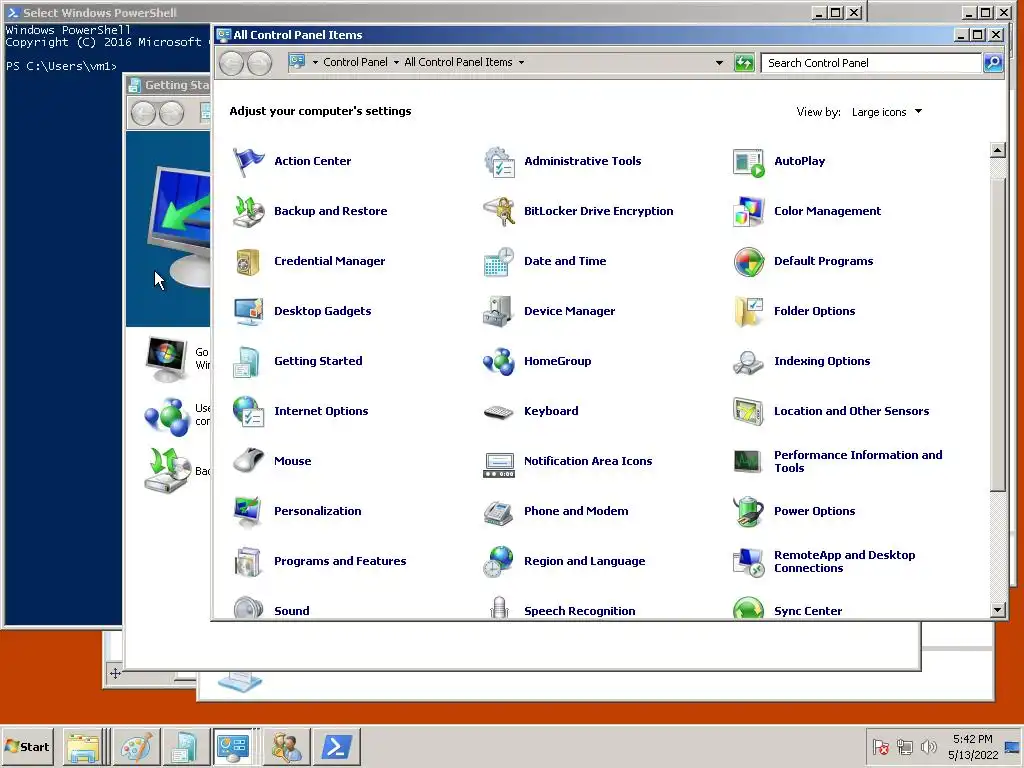Click the green refresh button in address bar

point(744,63)
